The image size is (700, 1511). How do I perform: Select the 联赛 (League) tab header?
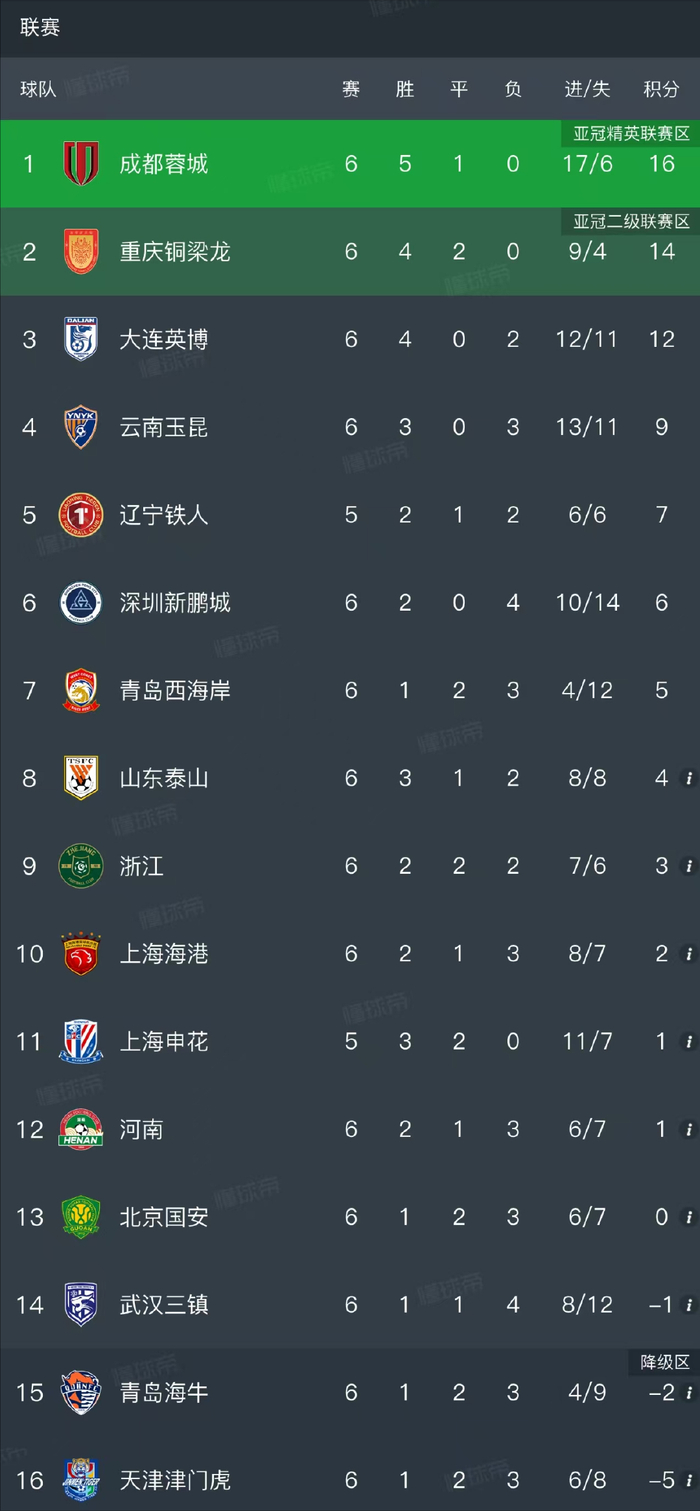click(40, 27)
